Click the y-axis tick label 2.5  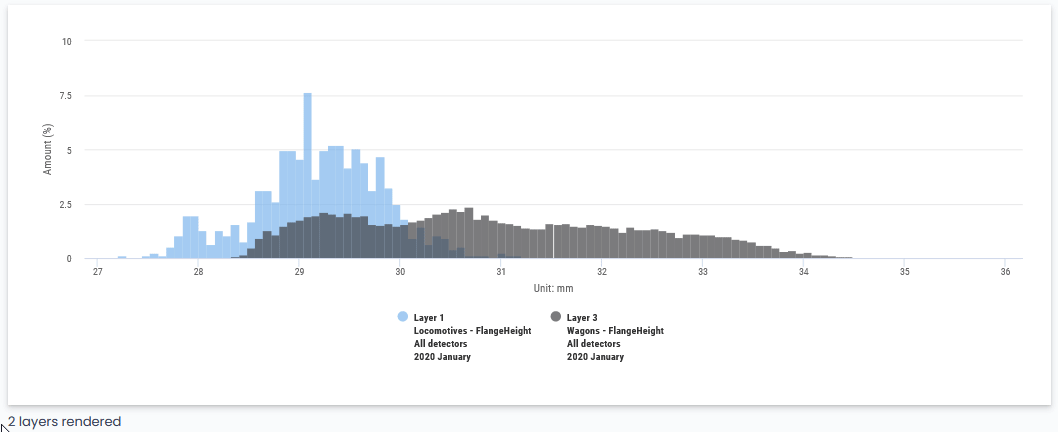coord(65,205)
